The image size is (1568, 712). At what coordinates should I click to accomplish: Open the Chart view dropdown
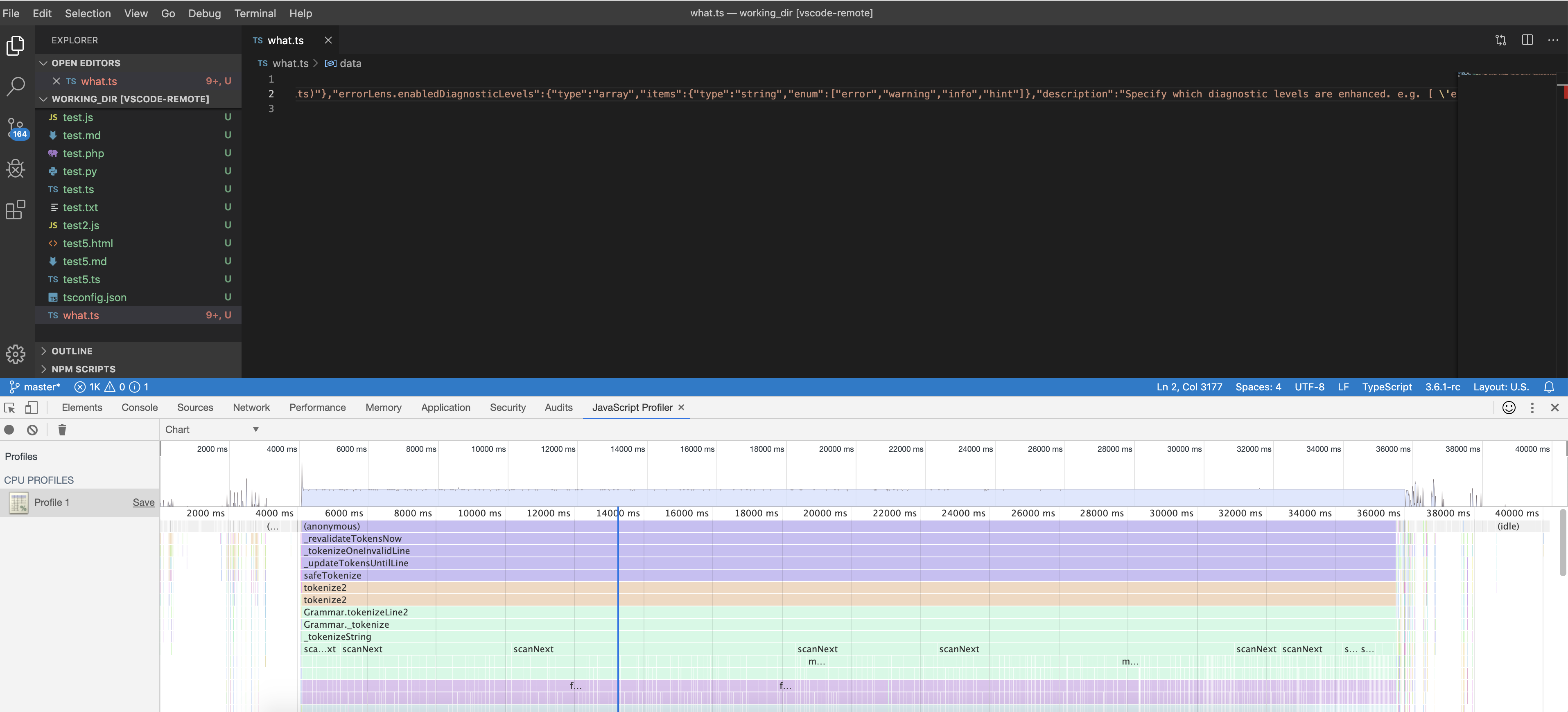click(210, 429)
